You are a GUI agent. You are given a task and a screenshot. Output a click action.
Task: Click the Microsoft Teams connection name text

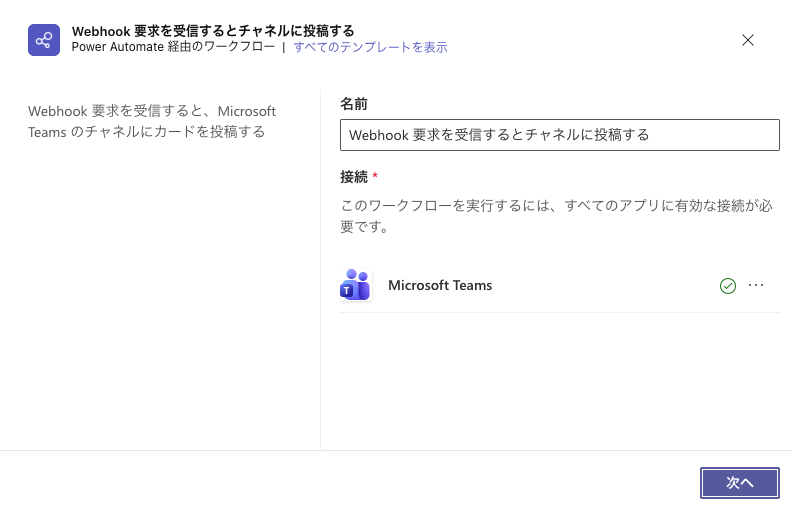440,285
